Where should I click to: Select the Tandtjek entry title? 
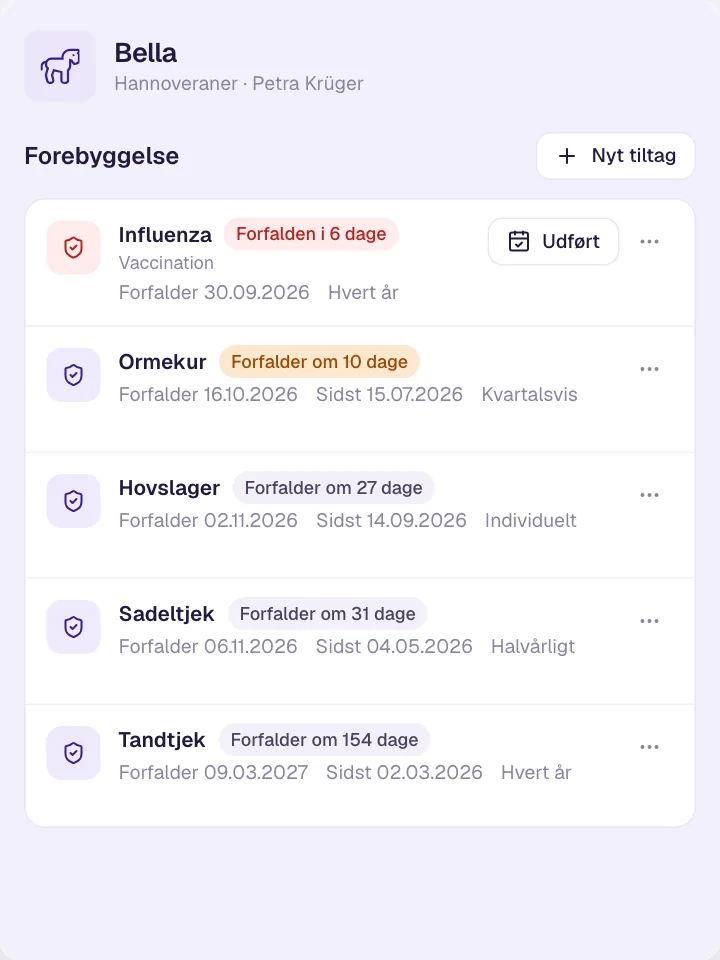pos(162,740)
